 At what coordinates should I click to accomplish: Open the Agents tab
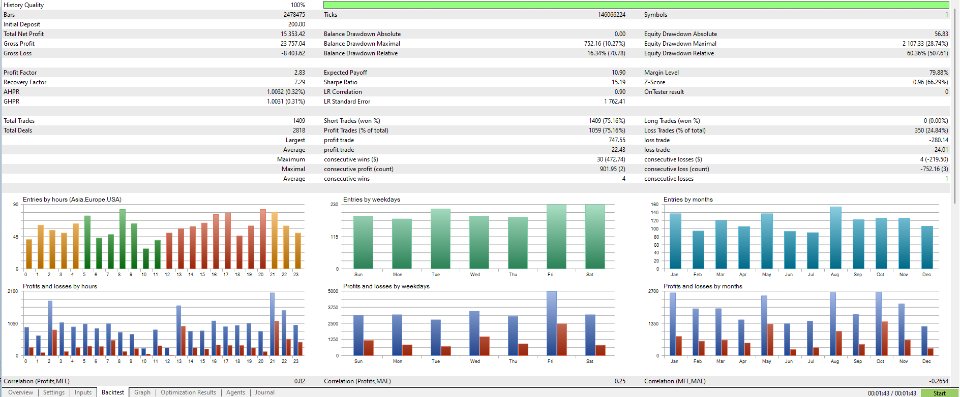(236, 393)
